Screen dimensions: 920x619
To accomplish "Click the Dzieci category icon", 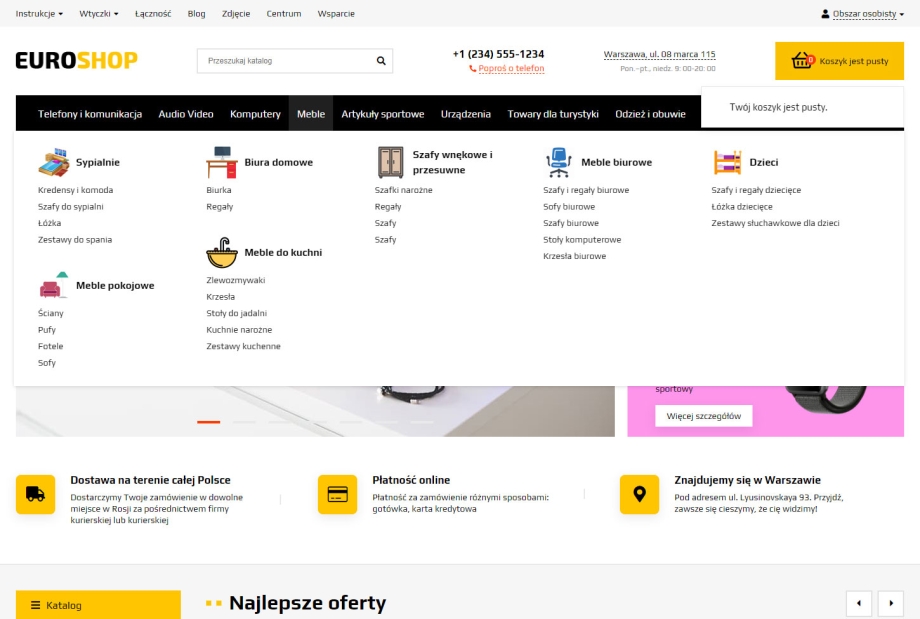I will tap(727, 160).
